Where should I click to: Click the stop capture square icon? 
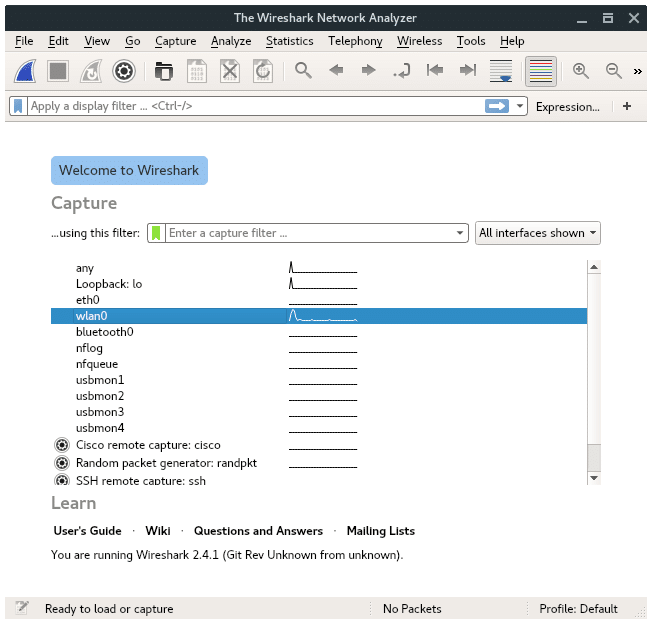58,71
